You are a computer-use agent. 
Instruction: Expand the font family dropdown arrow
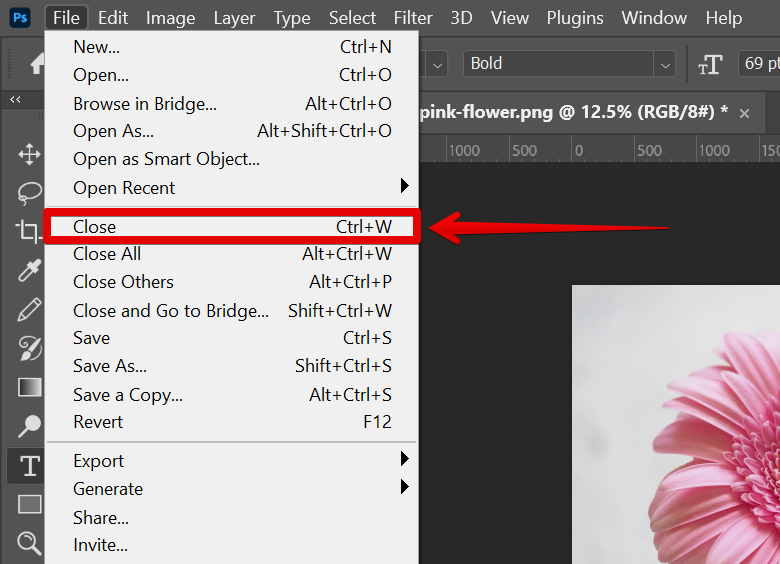437,65
